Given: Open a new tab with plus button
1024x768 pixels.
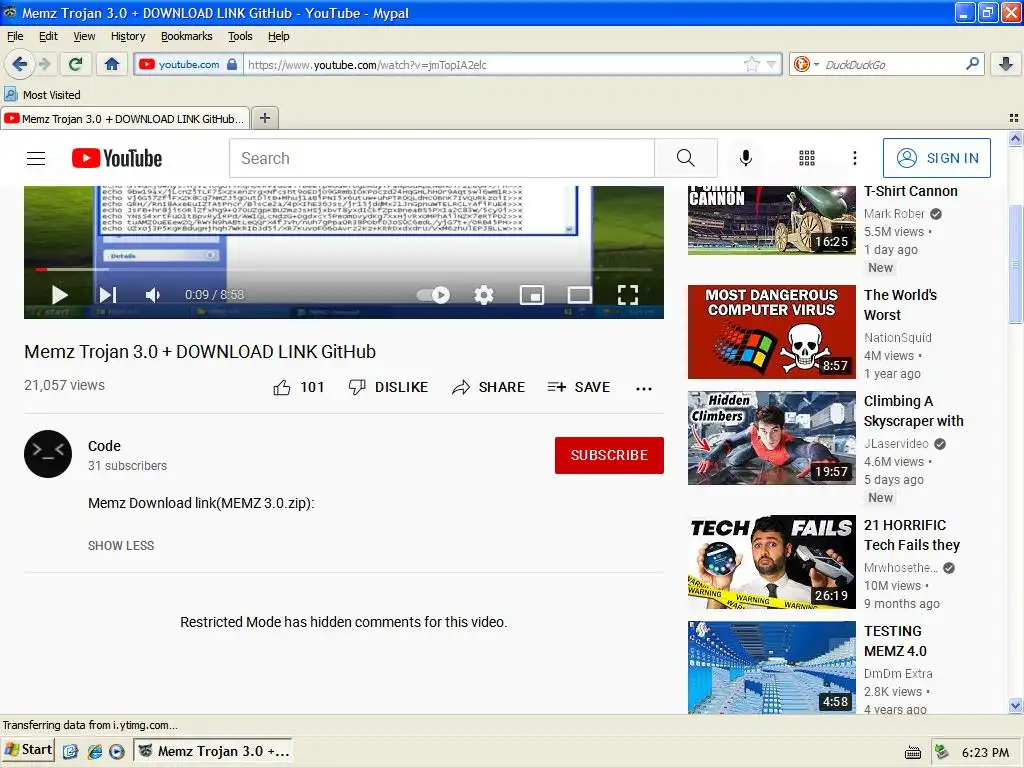Looking at the screenshot, I should click(x=264, y=118).
